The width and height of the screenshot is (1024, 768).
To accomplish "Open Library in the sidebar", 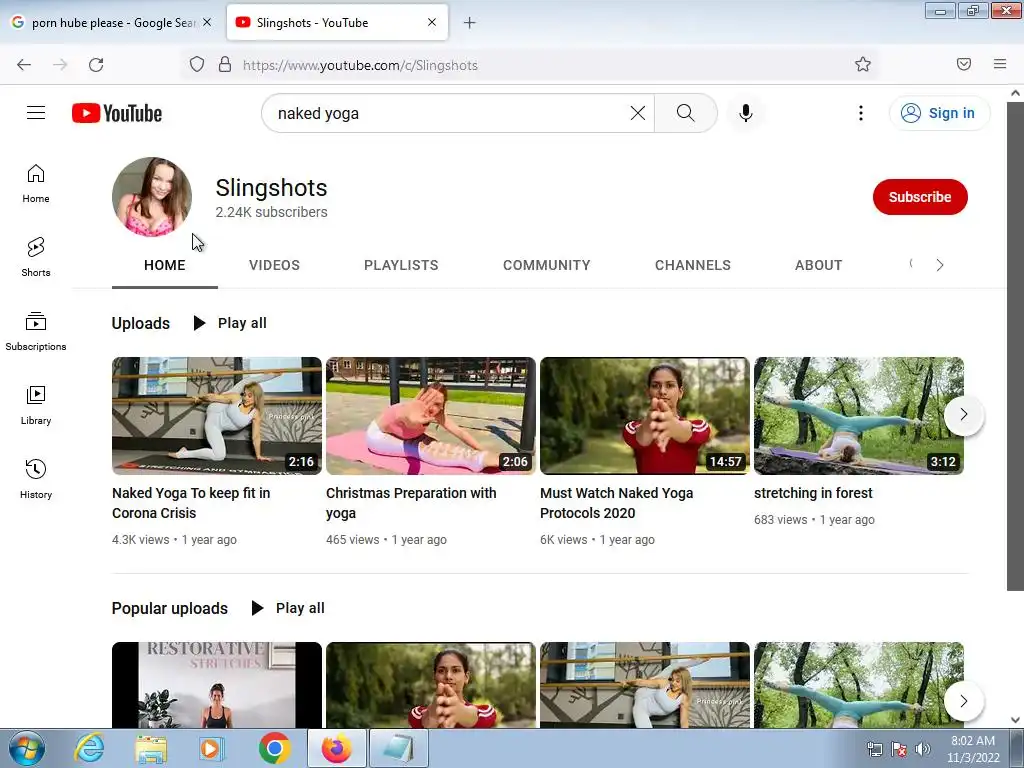I will pyautogui.click(x=36, y=406).
